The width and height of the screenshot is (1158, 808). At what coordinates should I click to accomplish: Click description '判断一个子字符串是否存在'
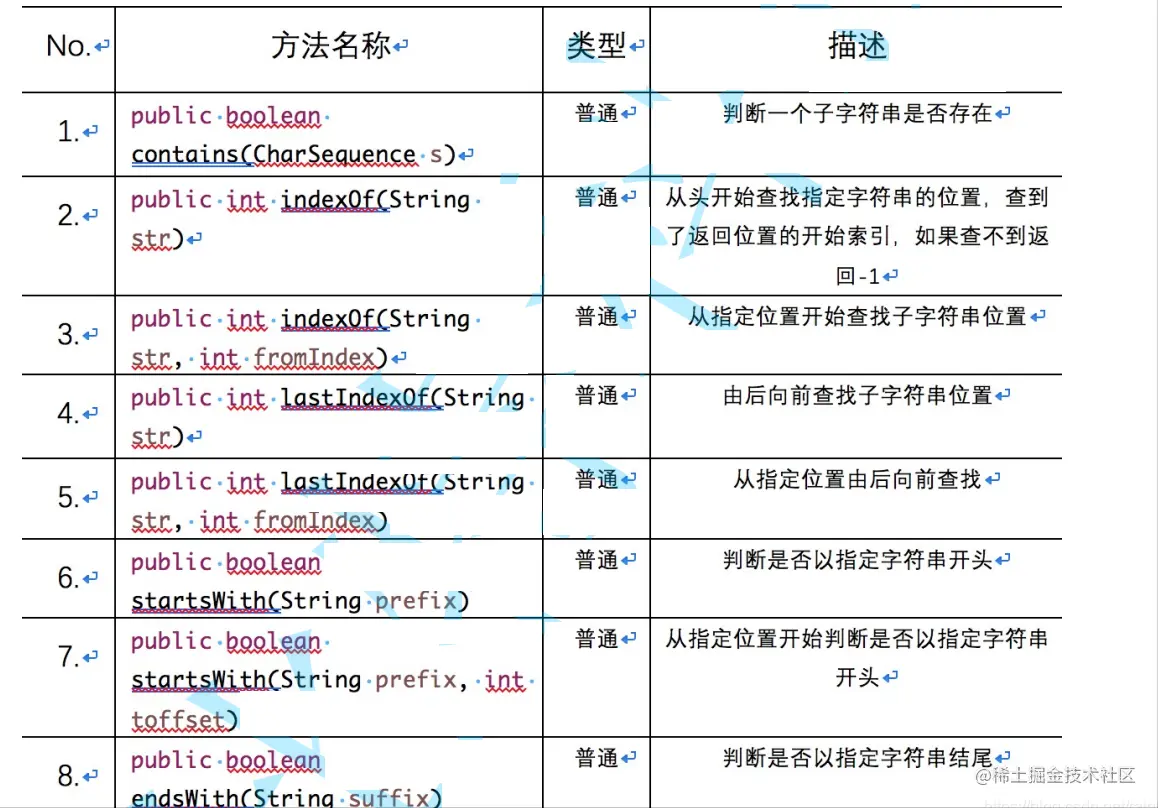[x=857, y=113]
